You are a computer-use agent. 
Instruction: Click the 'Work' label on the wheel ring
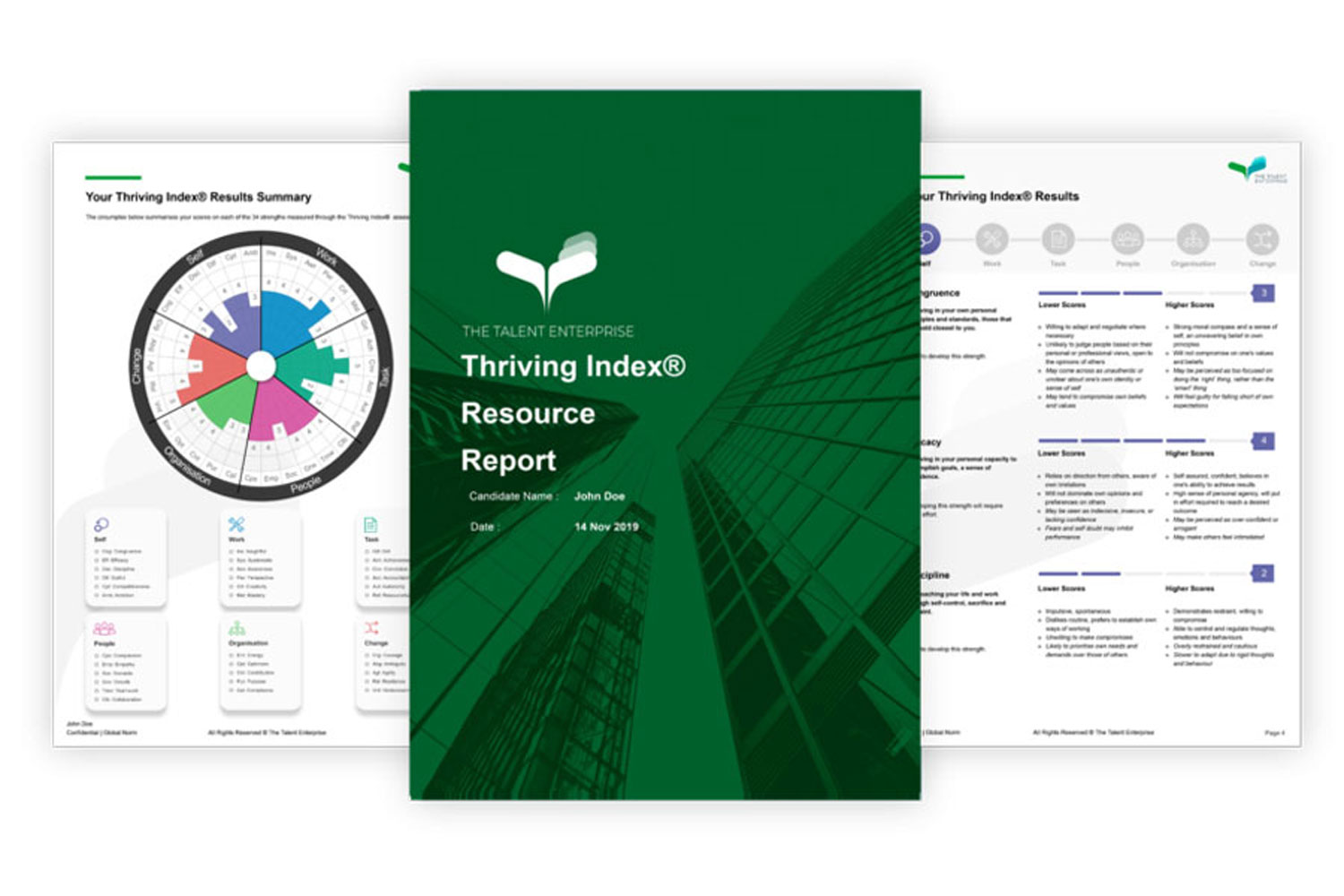point(326,256)
